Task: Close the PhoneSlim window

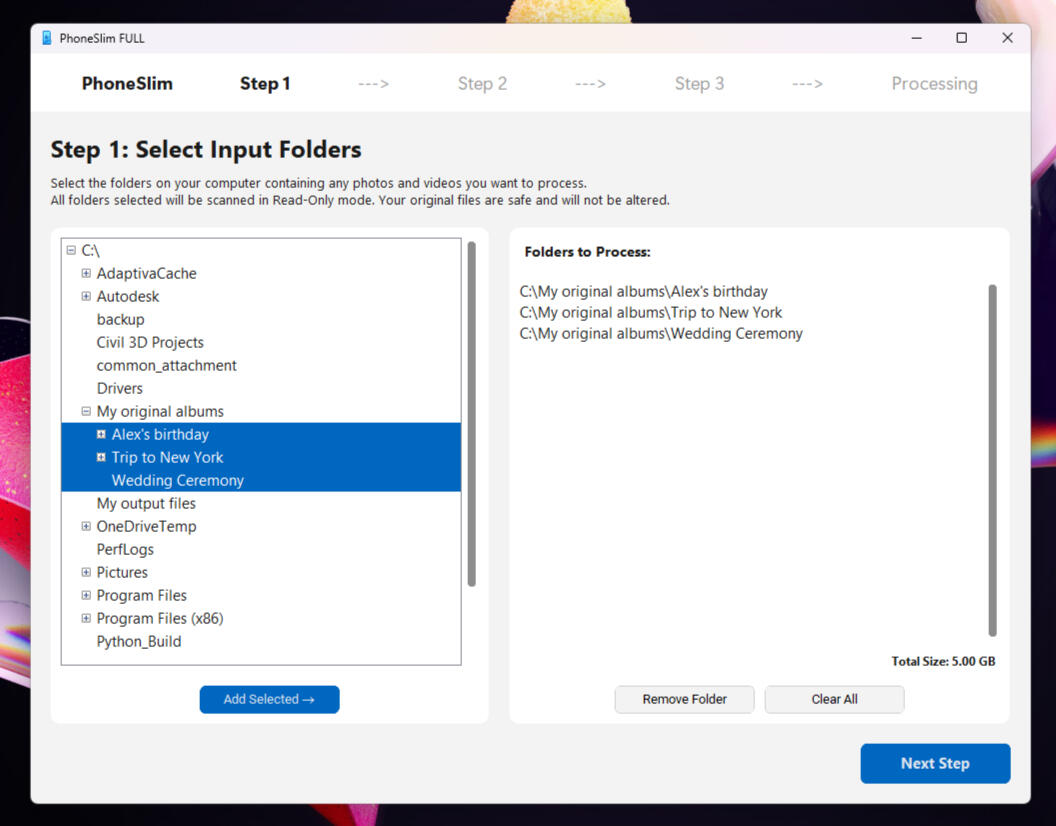Action: click(1007, 38)
